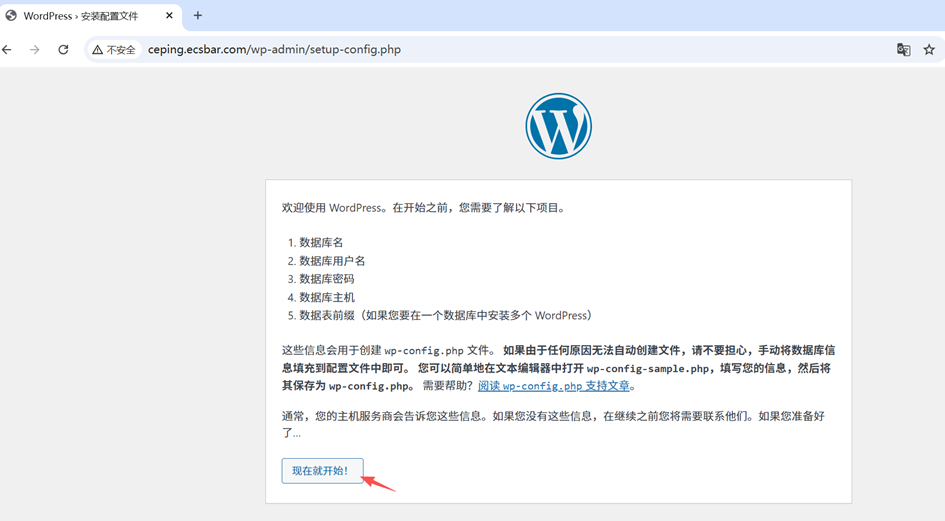Click the browser back arrow
Image resolution: width=945 pixels, height=521 pixels.
8,49
